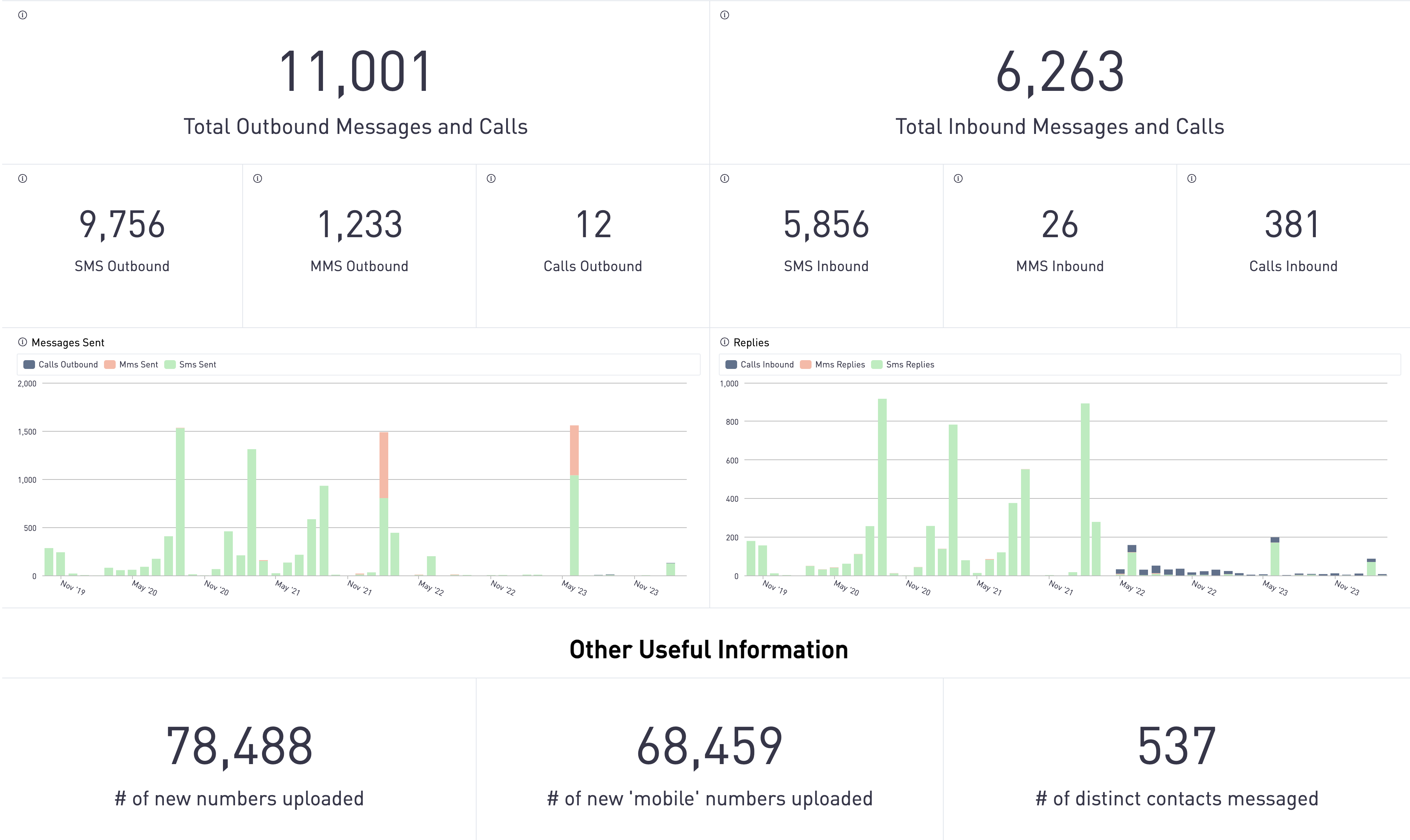
Task: Select the 26 MMS Inbound figure
Action: [x=1060, y=225]
